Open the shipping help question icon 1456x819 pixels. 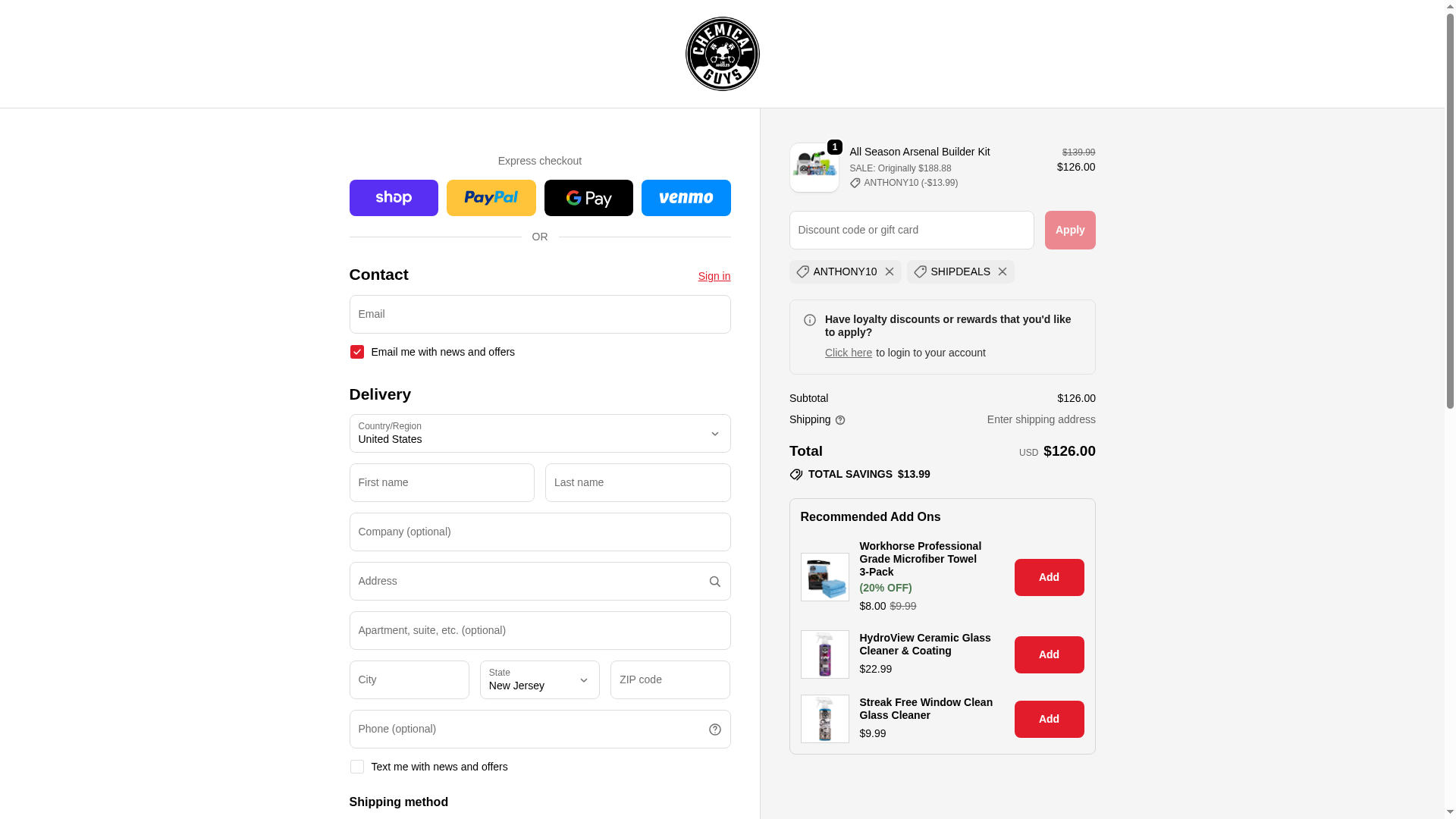840,420
